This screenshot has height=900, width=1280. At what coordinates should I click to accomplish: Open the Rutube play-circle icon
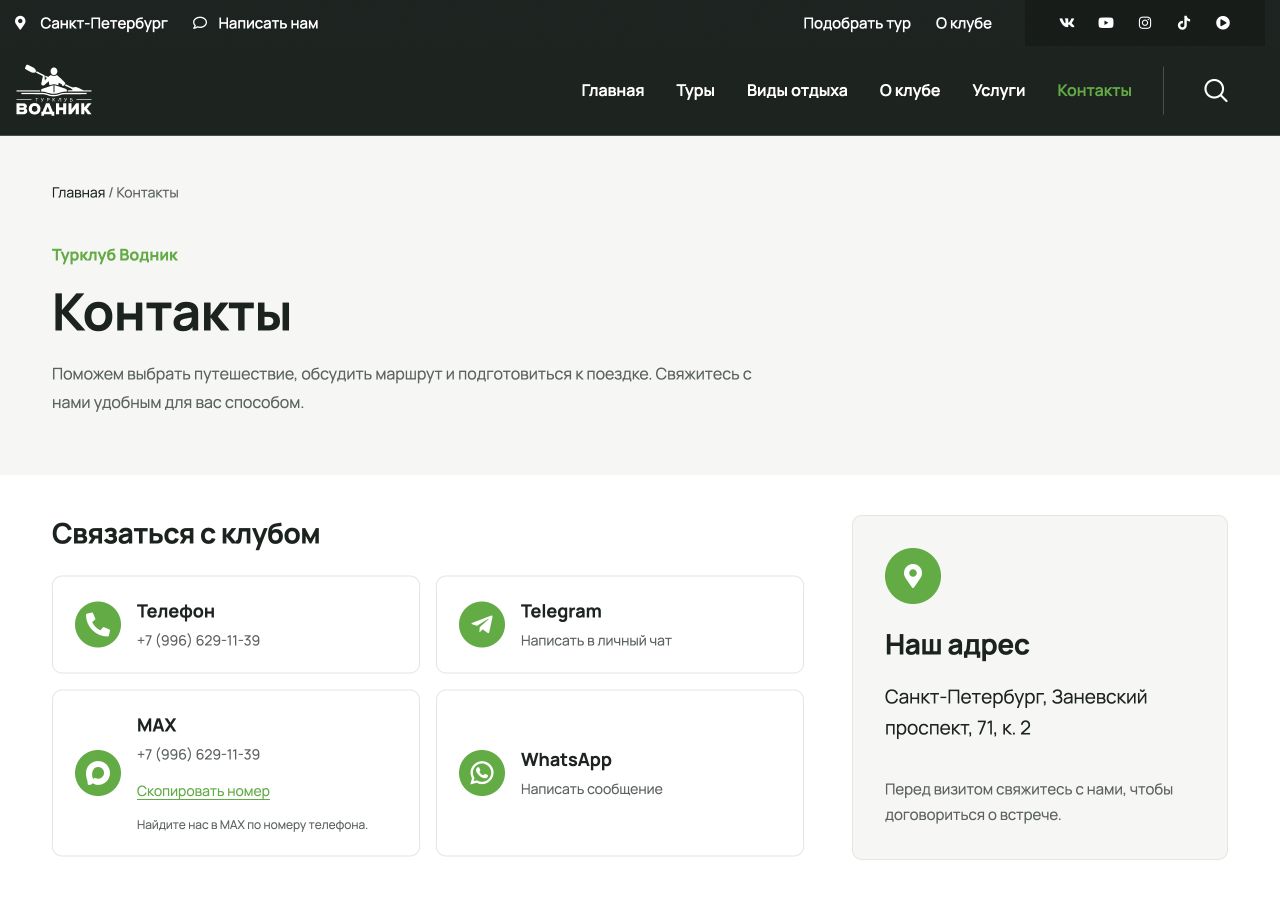pyautogui.click(x=1223, y=23)
